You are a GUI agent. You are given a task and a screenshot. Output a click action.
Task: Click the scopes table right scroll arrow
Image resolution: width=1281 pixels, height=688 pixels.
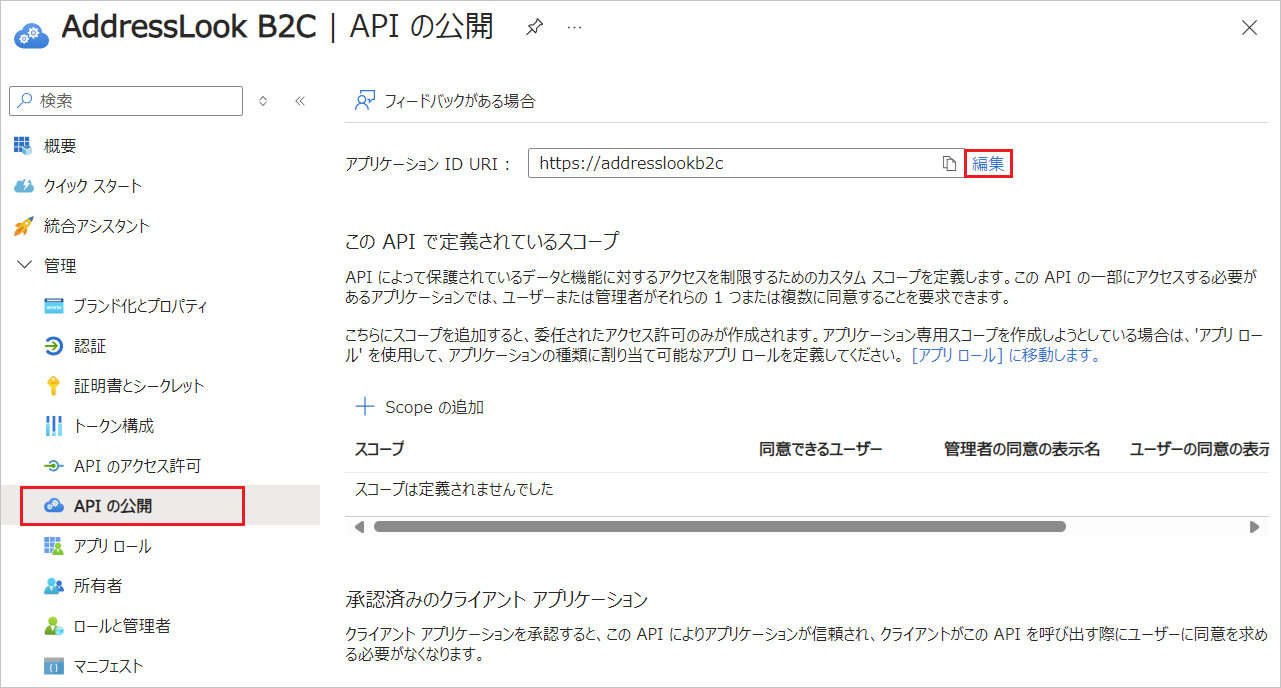[1254, 526]
